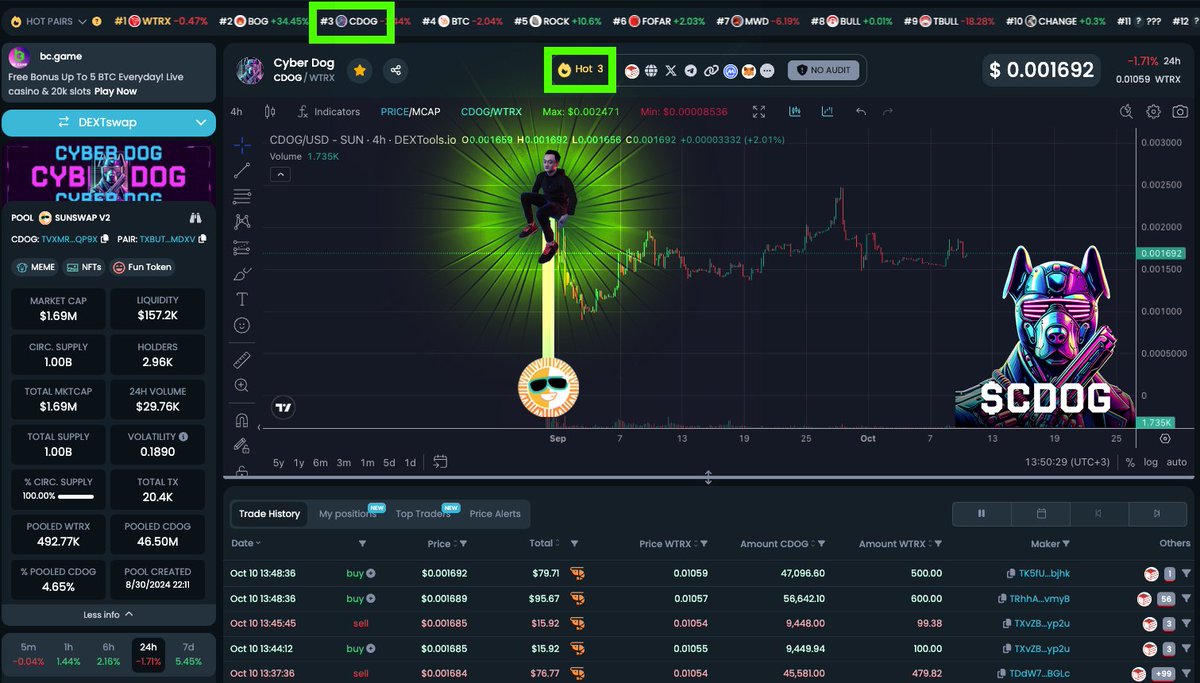Viewport: 1200px width, 683px height.
Task: Open the My positions tab
Action: click(348, 514)
